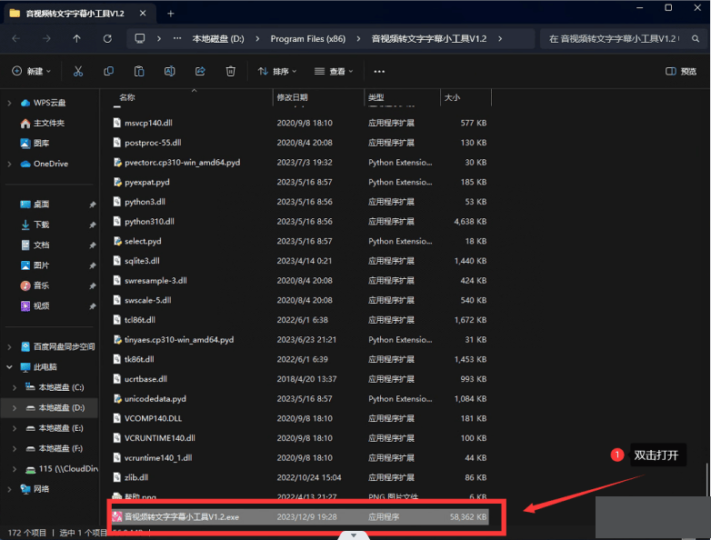Go back with the left arrow
Image resolution: width=711 pixels, height=540 pixels.
coord(16,39)
